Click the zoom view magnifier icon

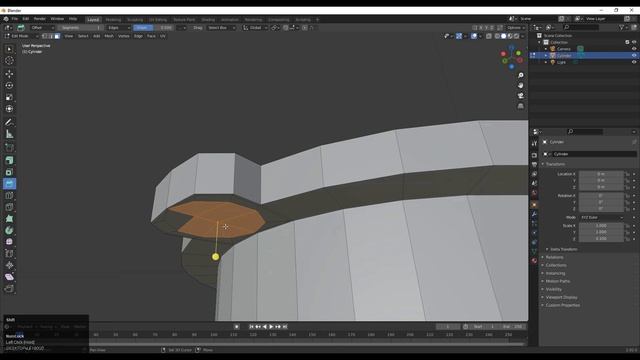click(520, 76)
